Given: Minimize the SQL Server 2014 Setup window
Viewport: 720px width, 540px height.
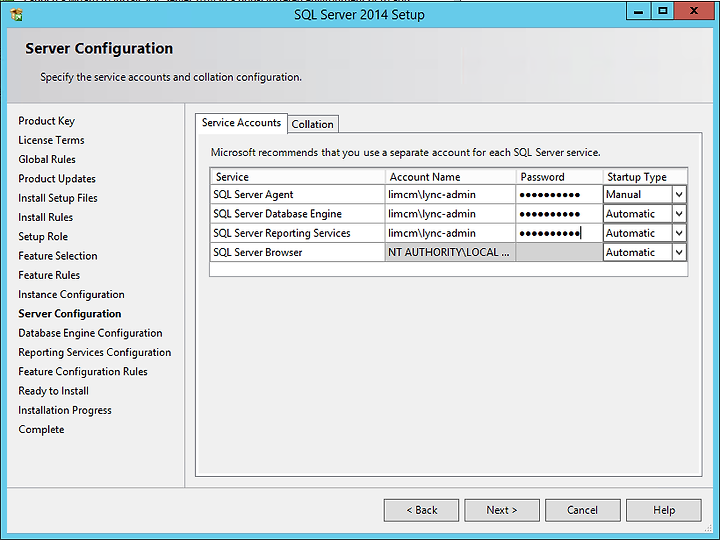Looking at the screenshot, I should point(638,11).
